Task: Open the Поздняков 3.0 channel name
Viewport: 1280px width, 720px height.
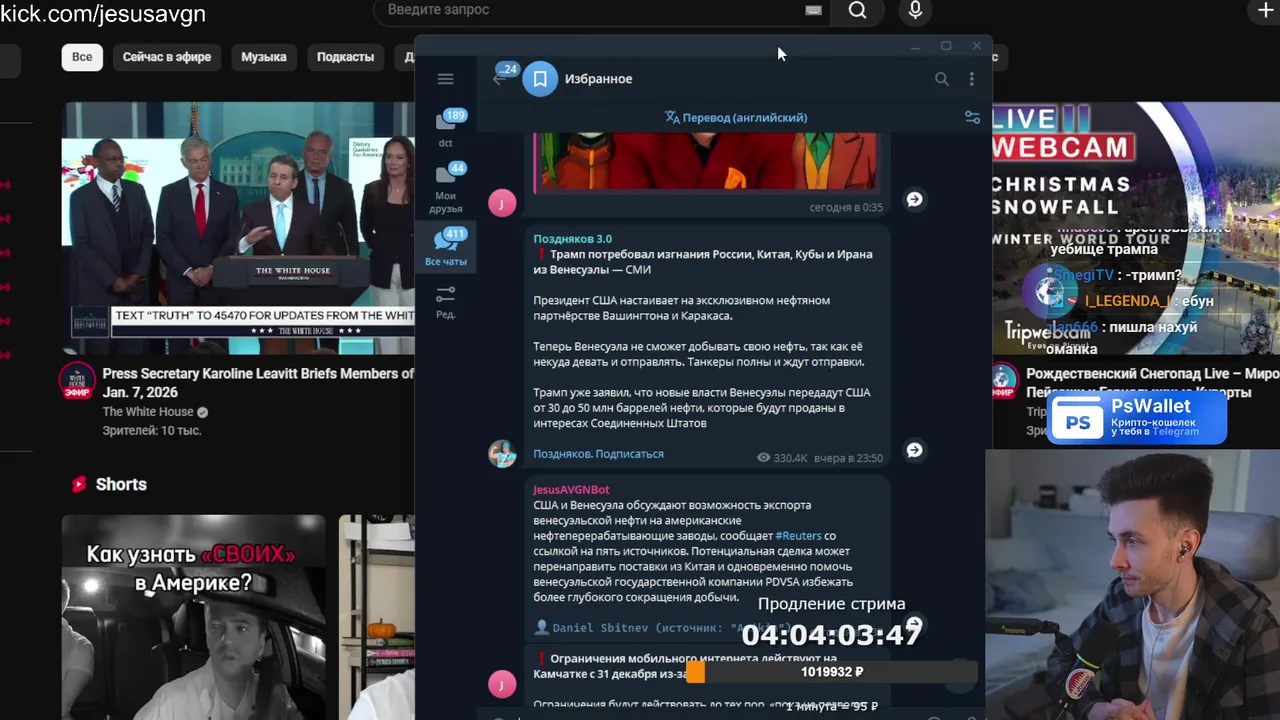Action: 572,239
